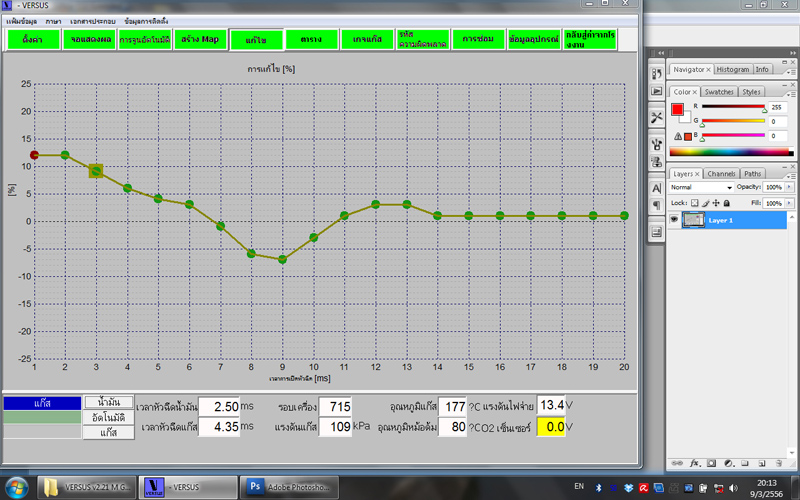Switch to the Swatches tab
The image size is (800, 500).
point(719,92)
